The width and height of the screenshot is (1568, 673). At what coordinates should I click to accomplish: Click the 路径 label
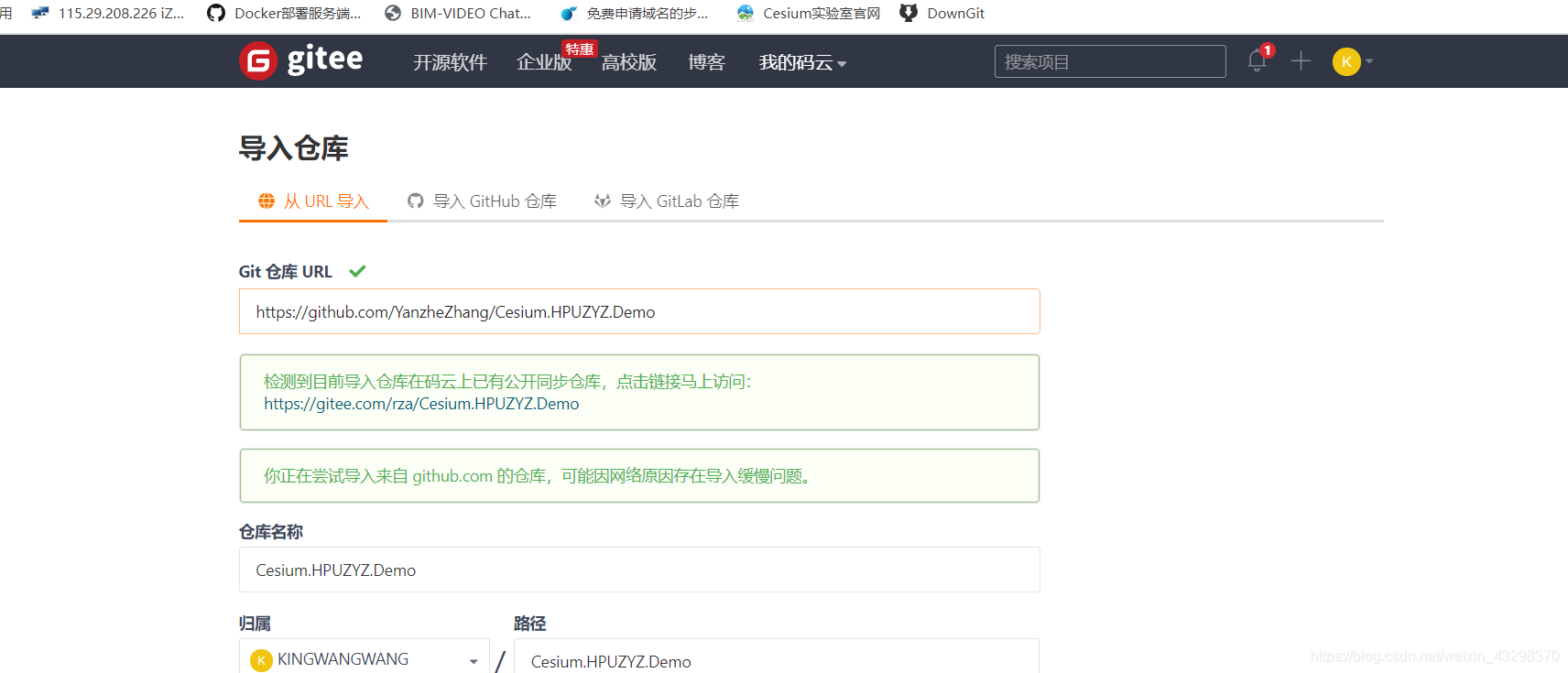pos(529,623)
